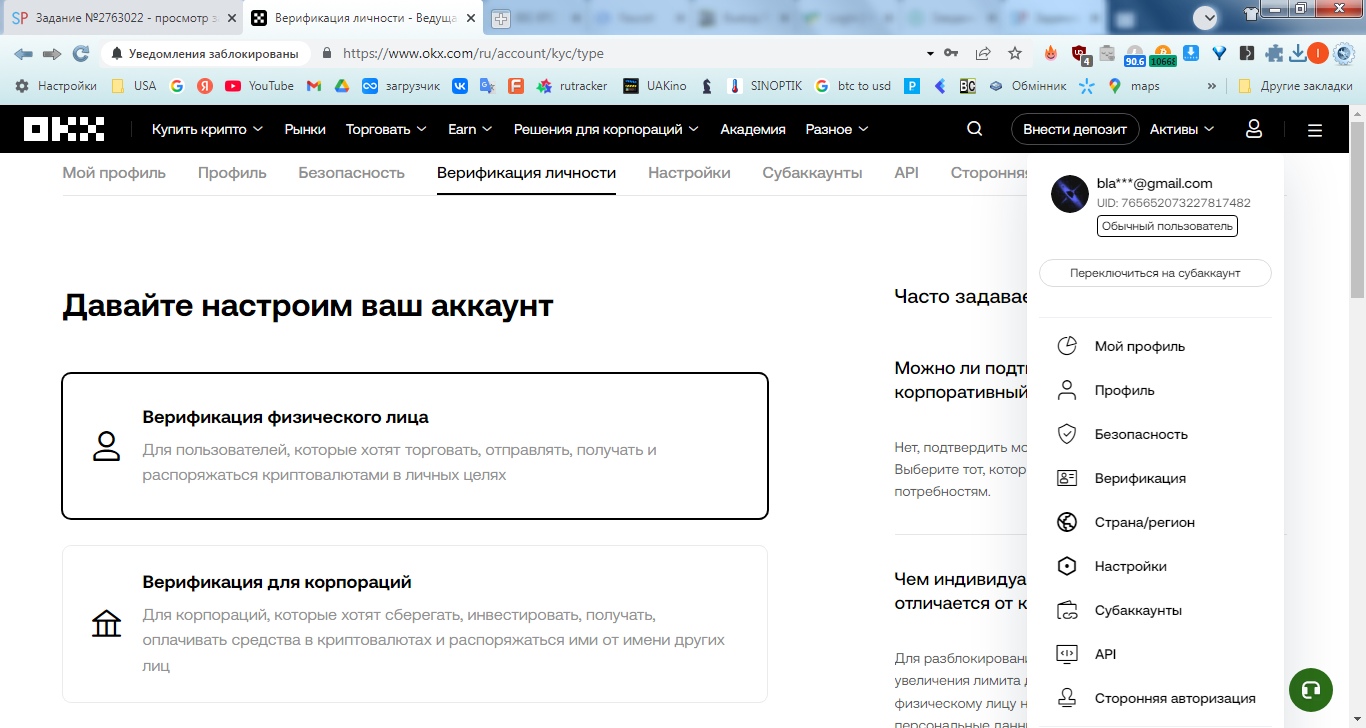Expand the Торговать dropdown menu
This screenshot has height=728, width=1366.
[x=386, y=129]
